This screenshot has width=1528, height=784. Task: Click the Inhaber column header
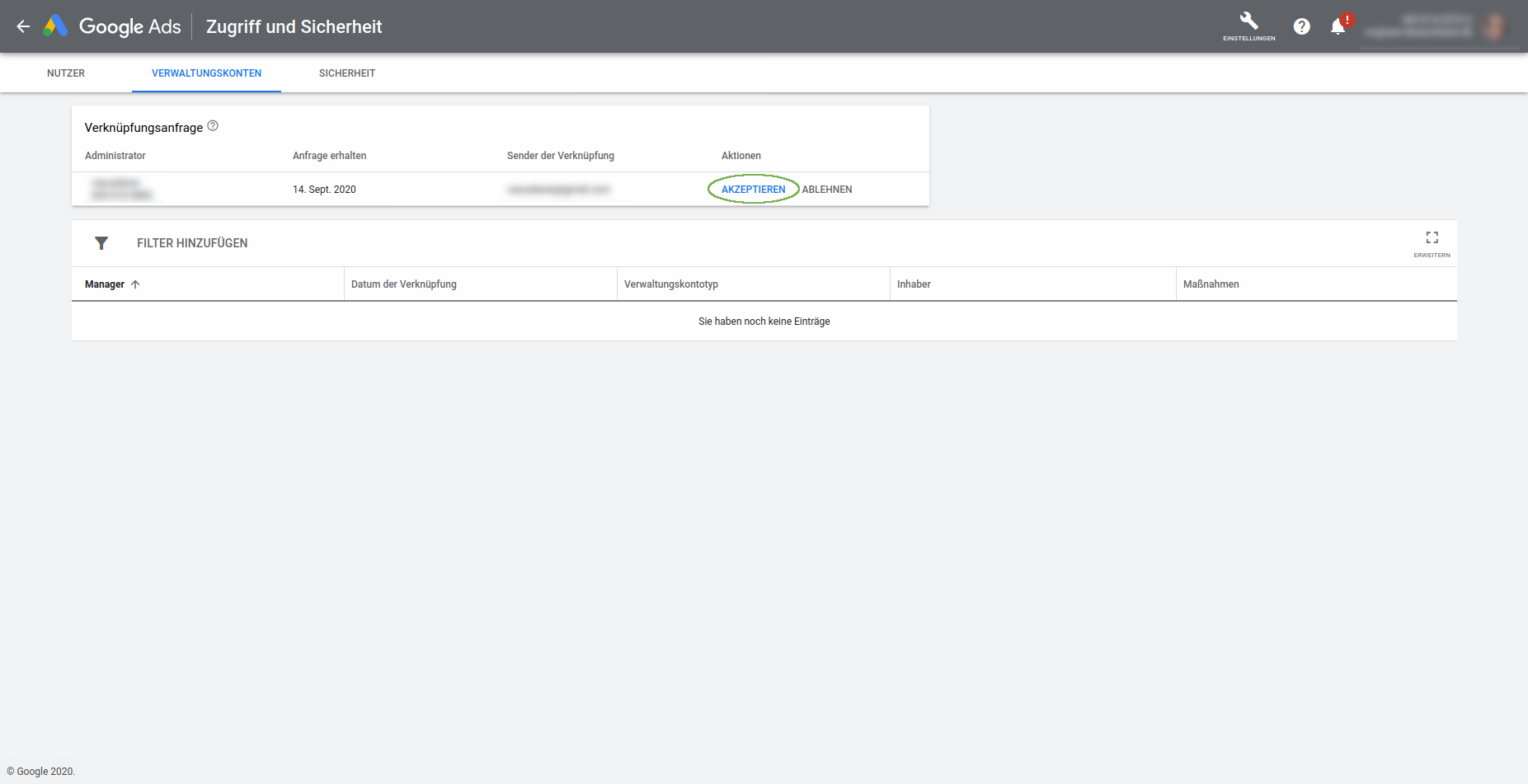[914, 284]
